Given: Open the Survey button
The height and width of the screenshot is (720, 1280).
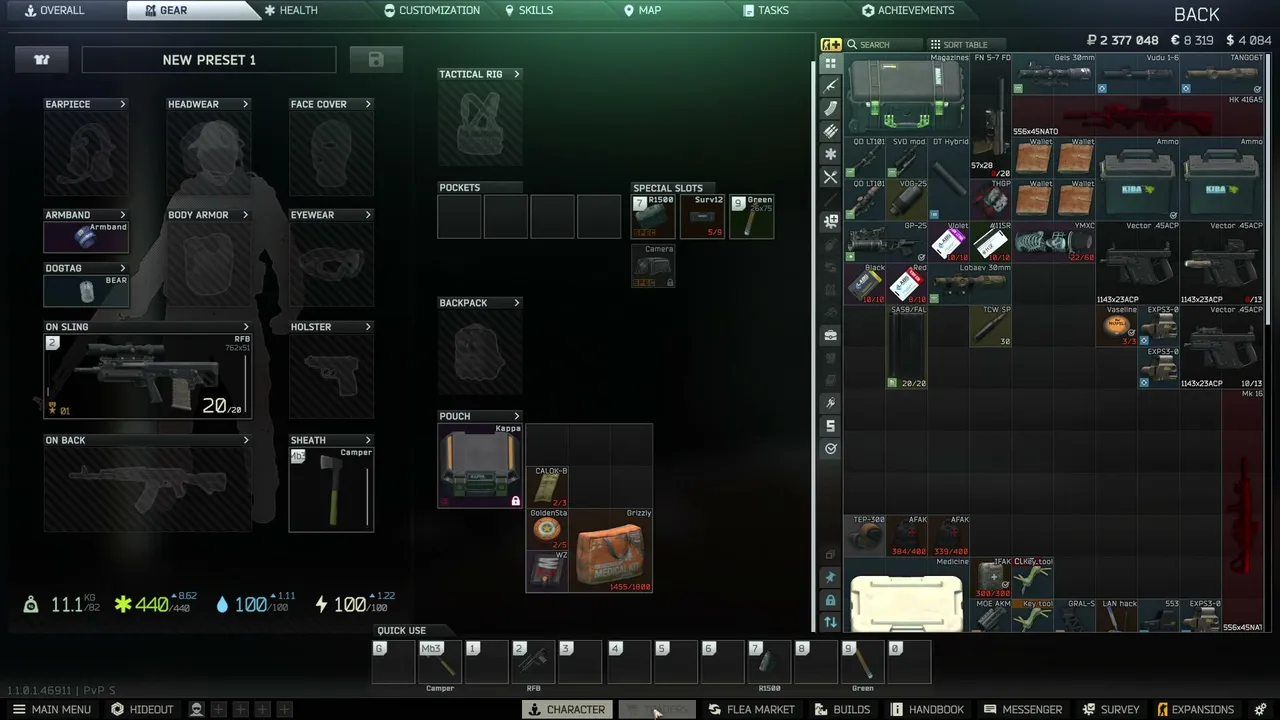Looking at the screenshot, I should click(1109, 710).
